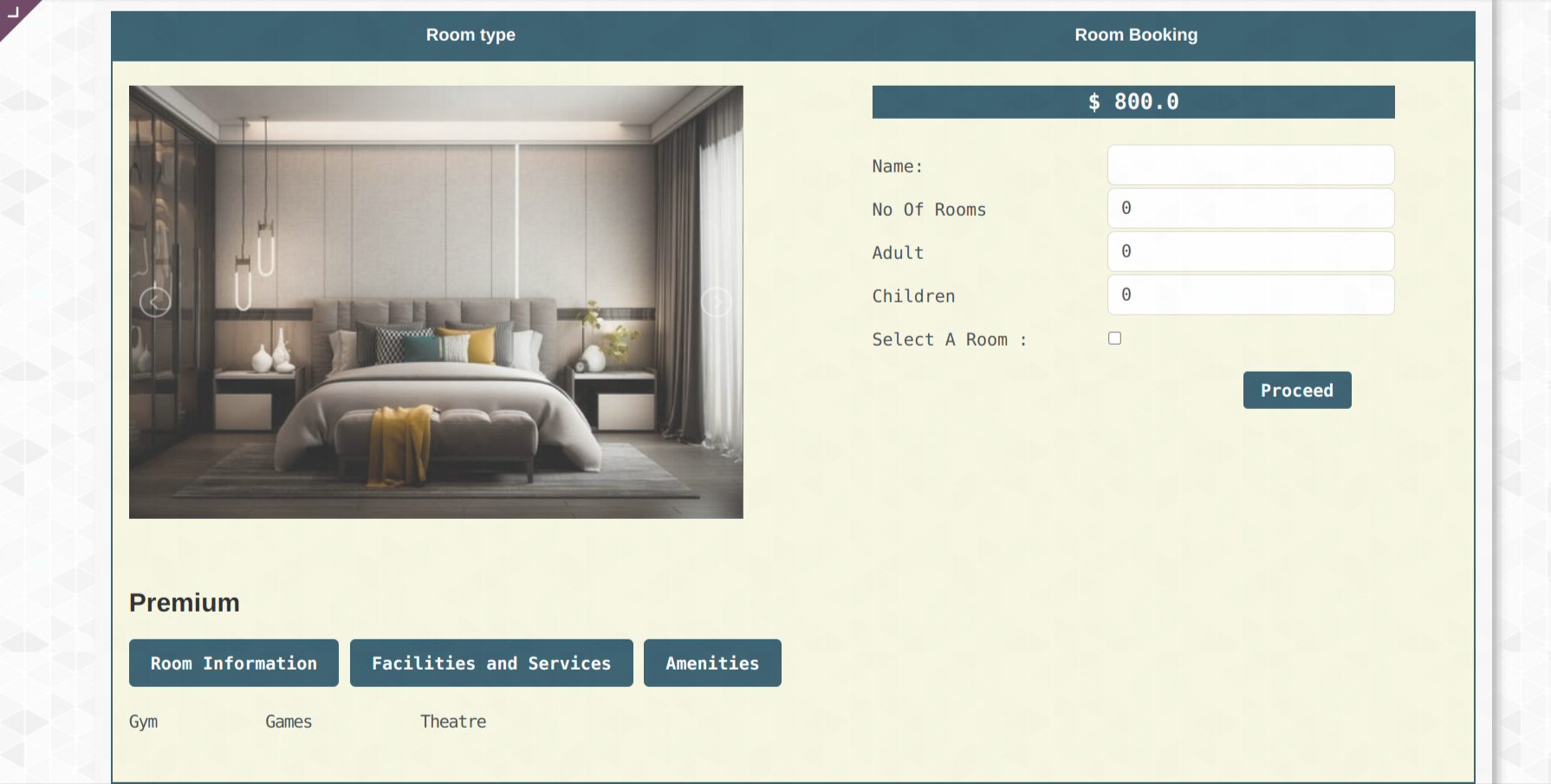Select the Games facility item
This screenshot has width=1551, height=784.
(x=289, y=722)
